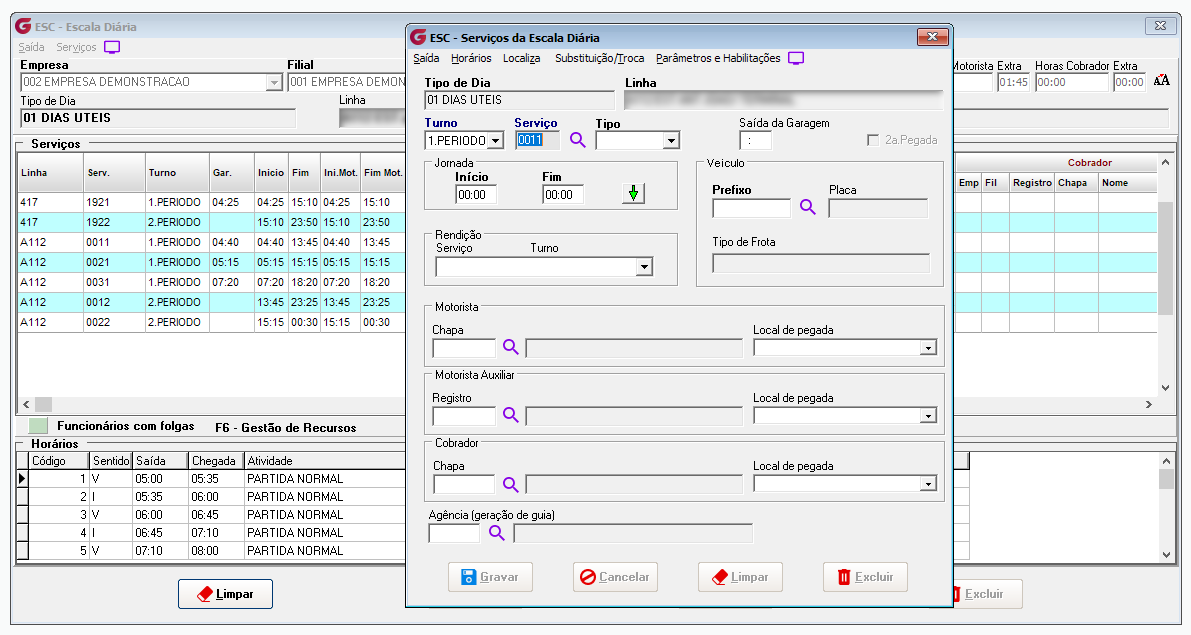1191x635 pixels.
Task: Open Motorista Auxiliar Local de pegada dropdown
Action: [927, 415]
